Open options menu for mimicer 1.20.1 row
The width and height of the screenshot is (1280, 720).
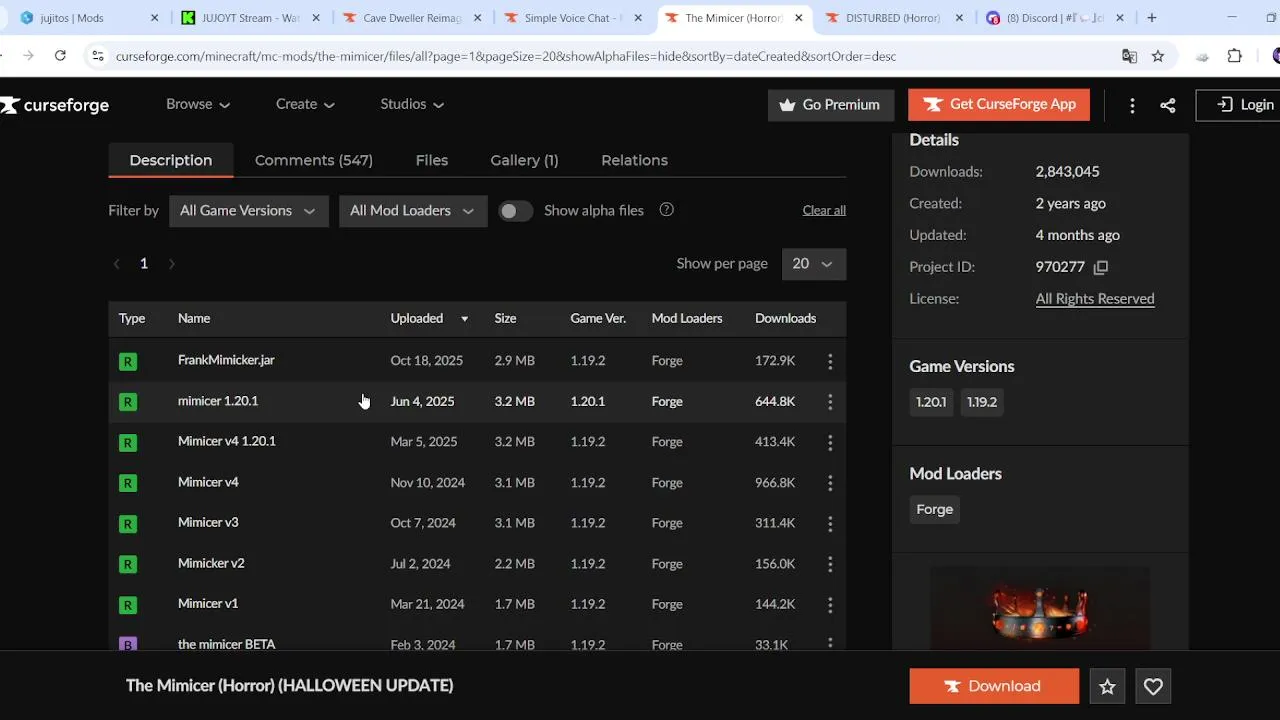pyautogui.click(x=830, y=402)
